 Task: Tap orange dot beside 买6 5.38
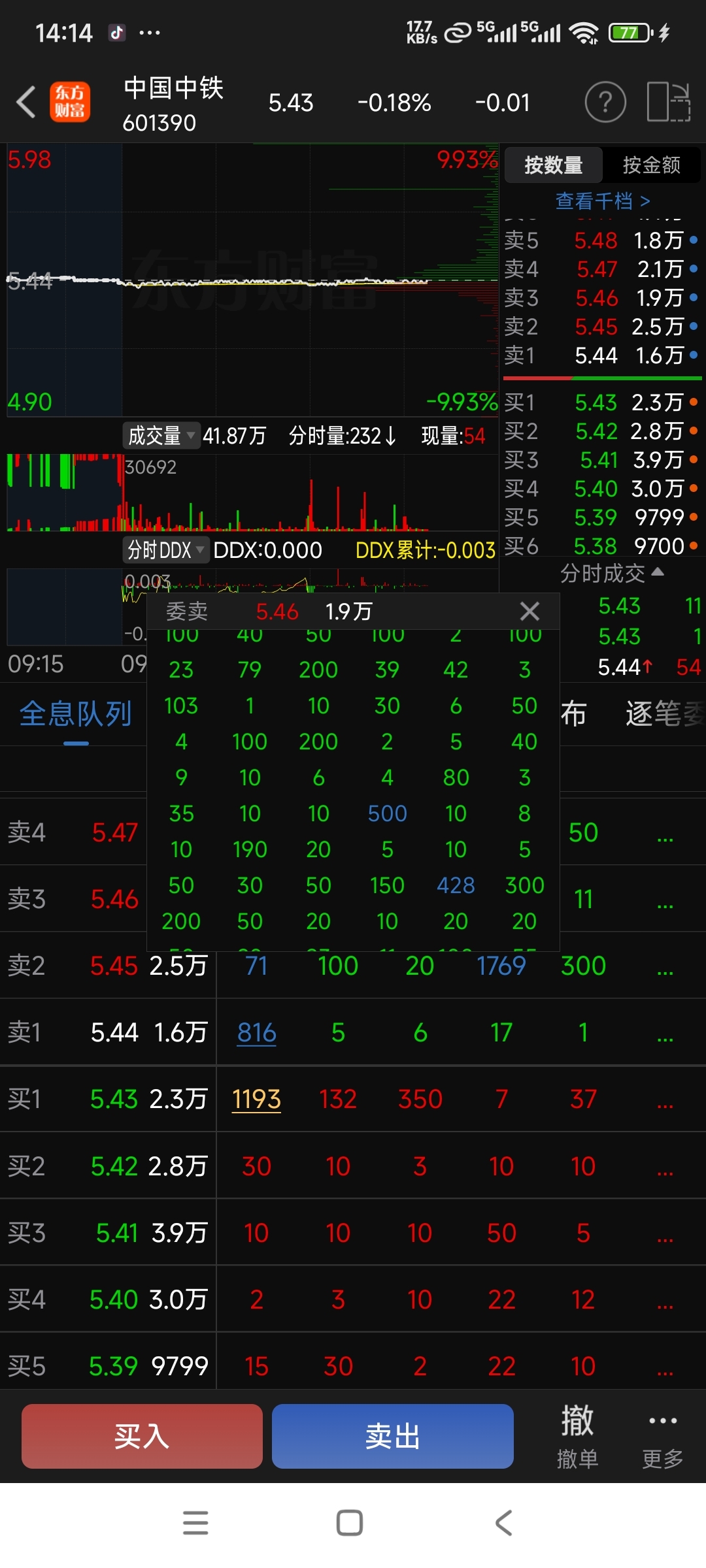pyautogui.click(x=694, y=546)
